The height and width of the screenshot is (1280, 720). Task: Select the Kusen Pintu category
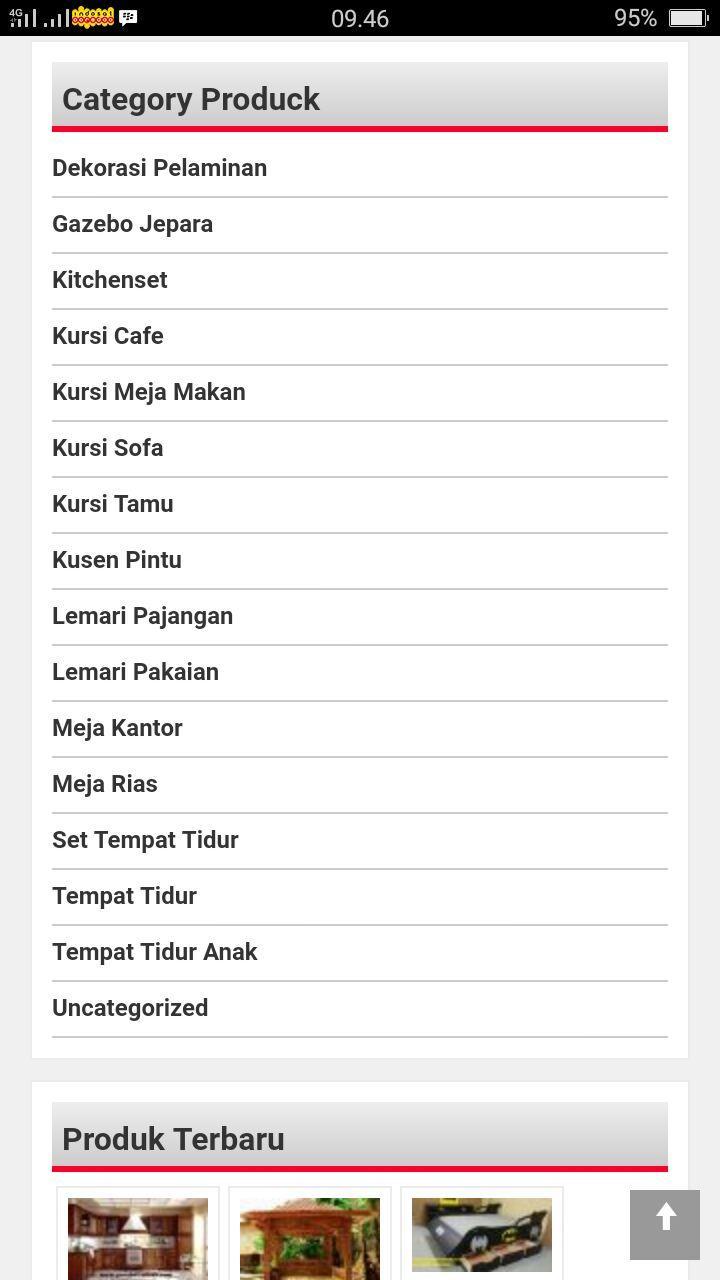[x=116, y=560]
